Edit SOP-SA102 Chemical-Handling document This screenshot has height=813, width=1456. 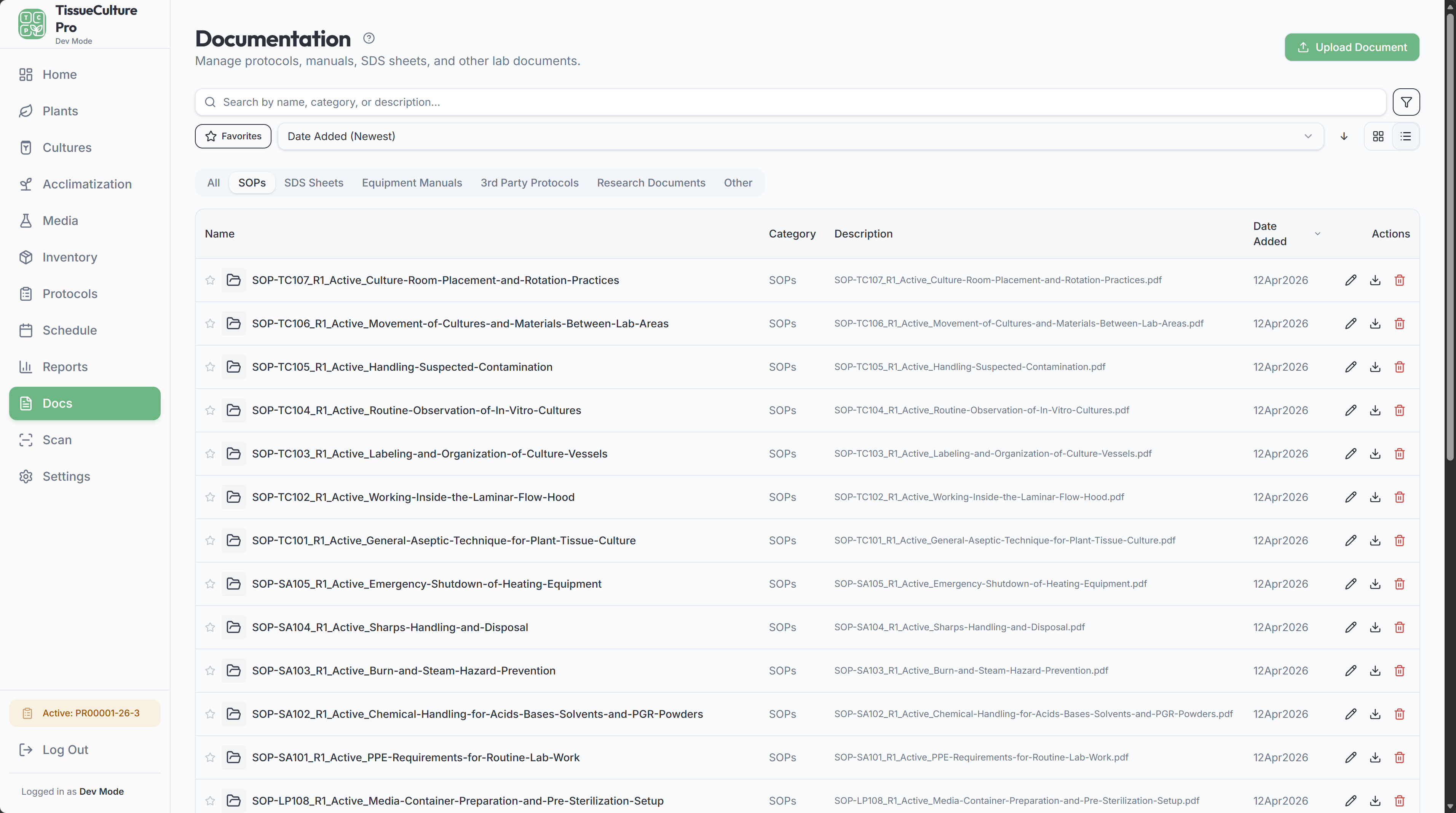pyautogui.click(x=1350, y=714)
